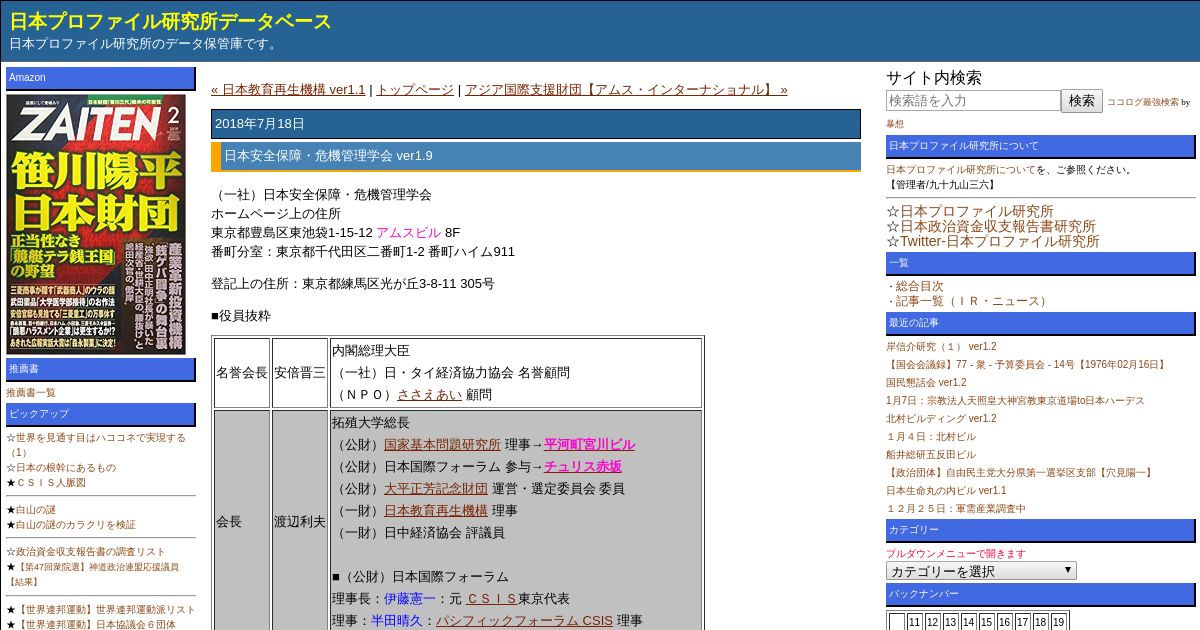Open 国家基本問題研究所 link

[x=442, y=444]
